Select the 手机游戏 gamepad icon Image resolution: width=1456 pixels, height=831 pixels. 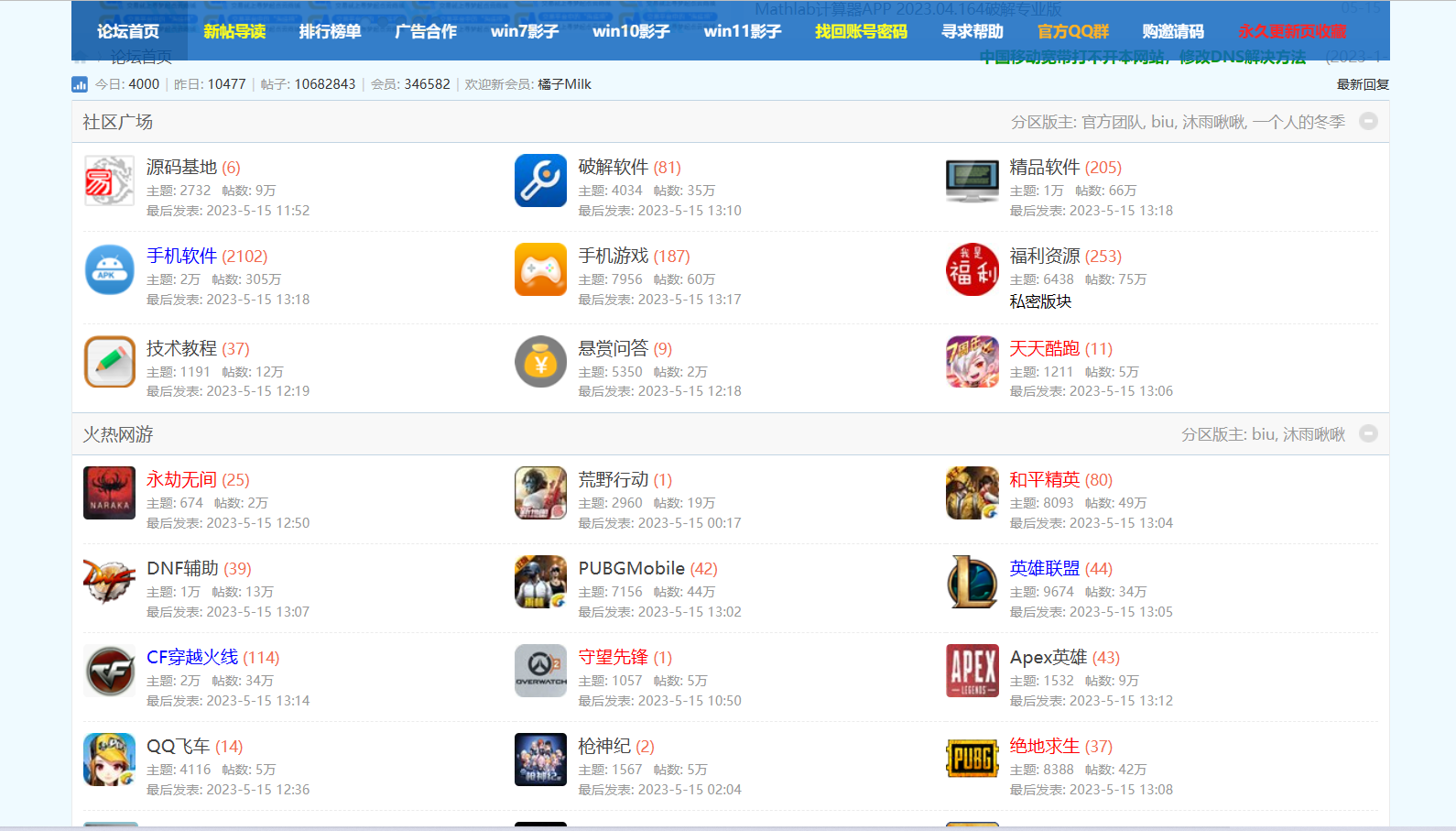540,269
